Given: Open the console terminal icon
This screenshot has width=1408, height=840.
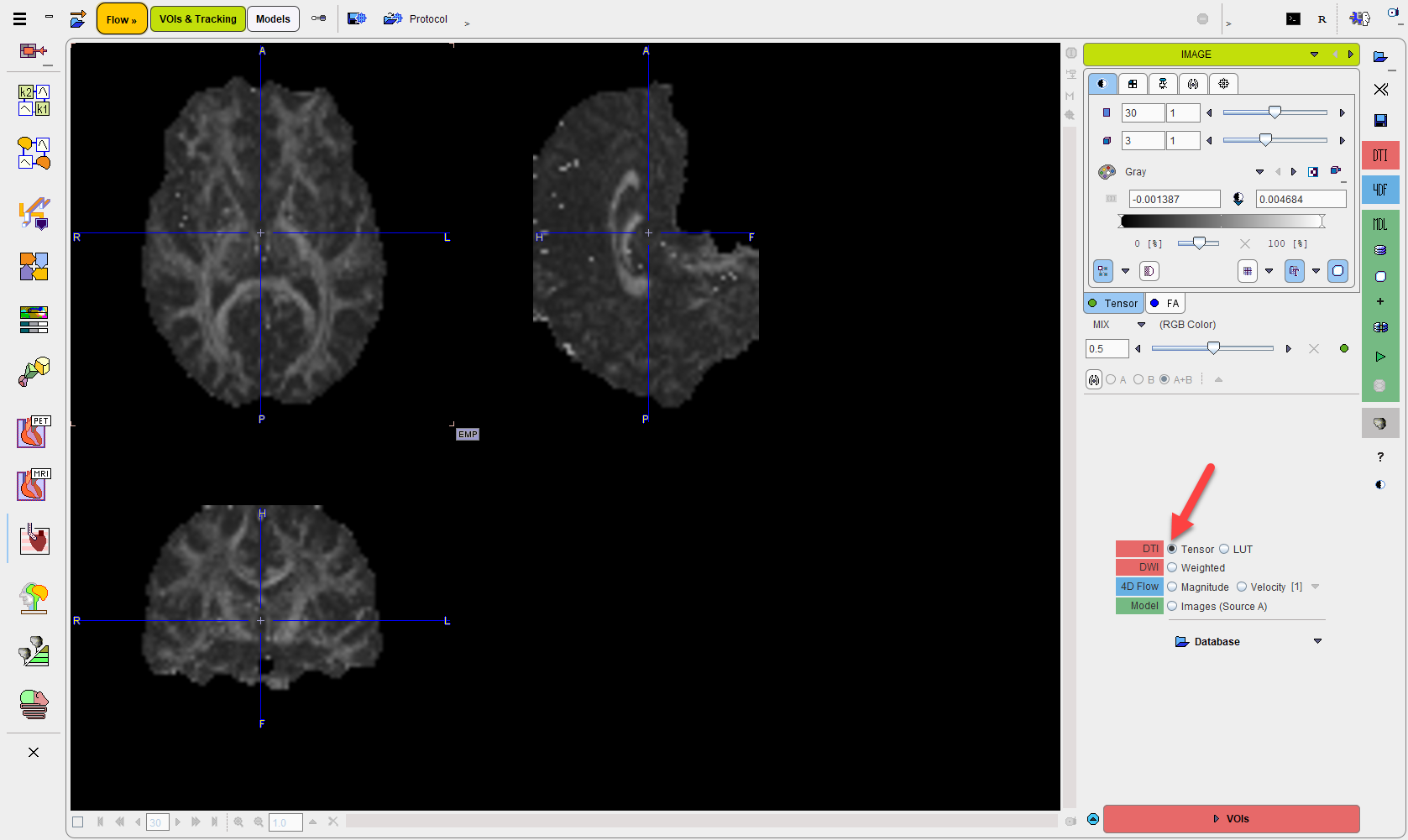Looking at the screenshot, I should tap(1293, 18).
